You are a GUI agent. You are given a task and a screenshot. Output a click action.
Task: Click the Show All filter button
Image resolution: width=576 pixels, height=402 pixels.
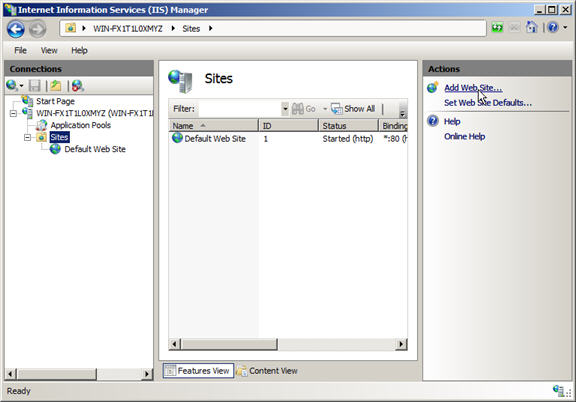(x=353, y=109)
